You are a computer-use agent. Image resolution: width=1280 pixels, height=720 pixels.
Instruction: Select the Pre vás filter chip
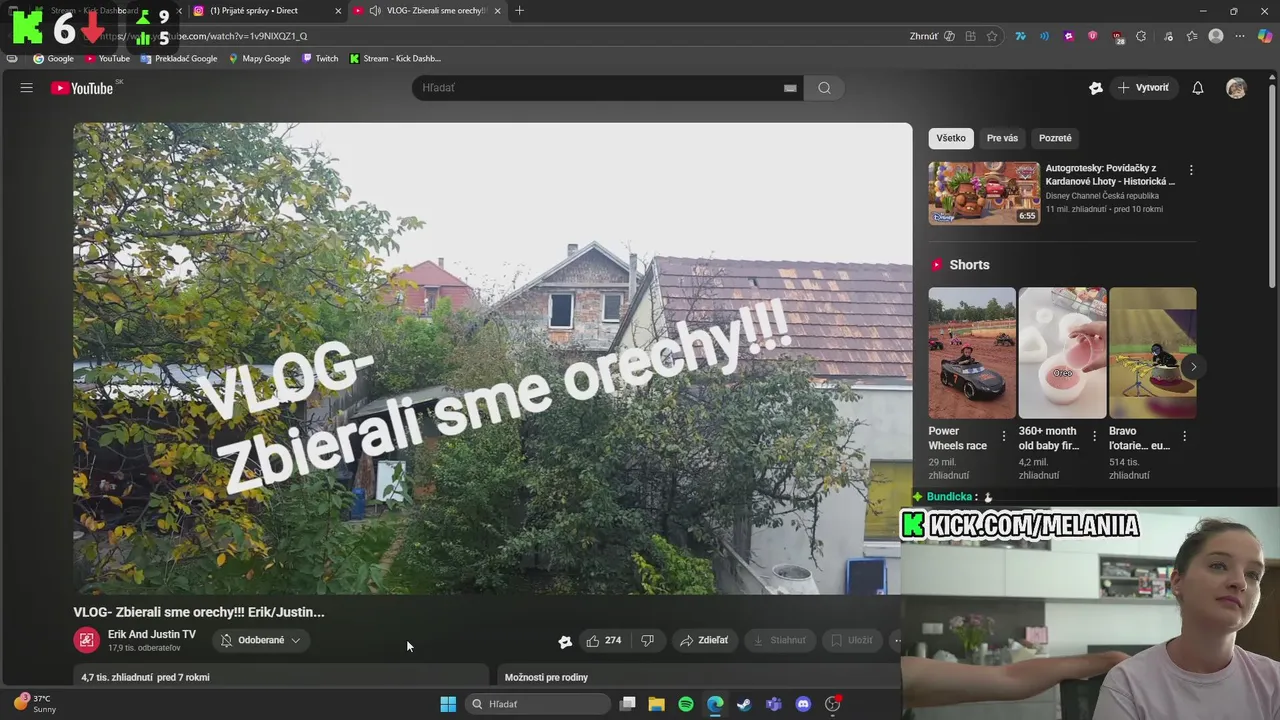tap(1002, 138)
